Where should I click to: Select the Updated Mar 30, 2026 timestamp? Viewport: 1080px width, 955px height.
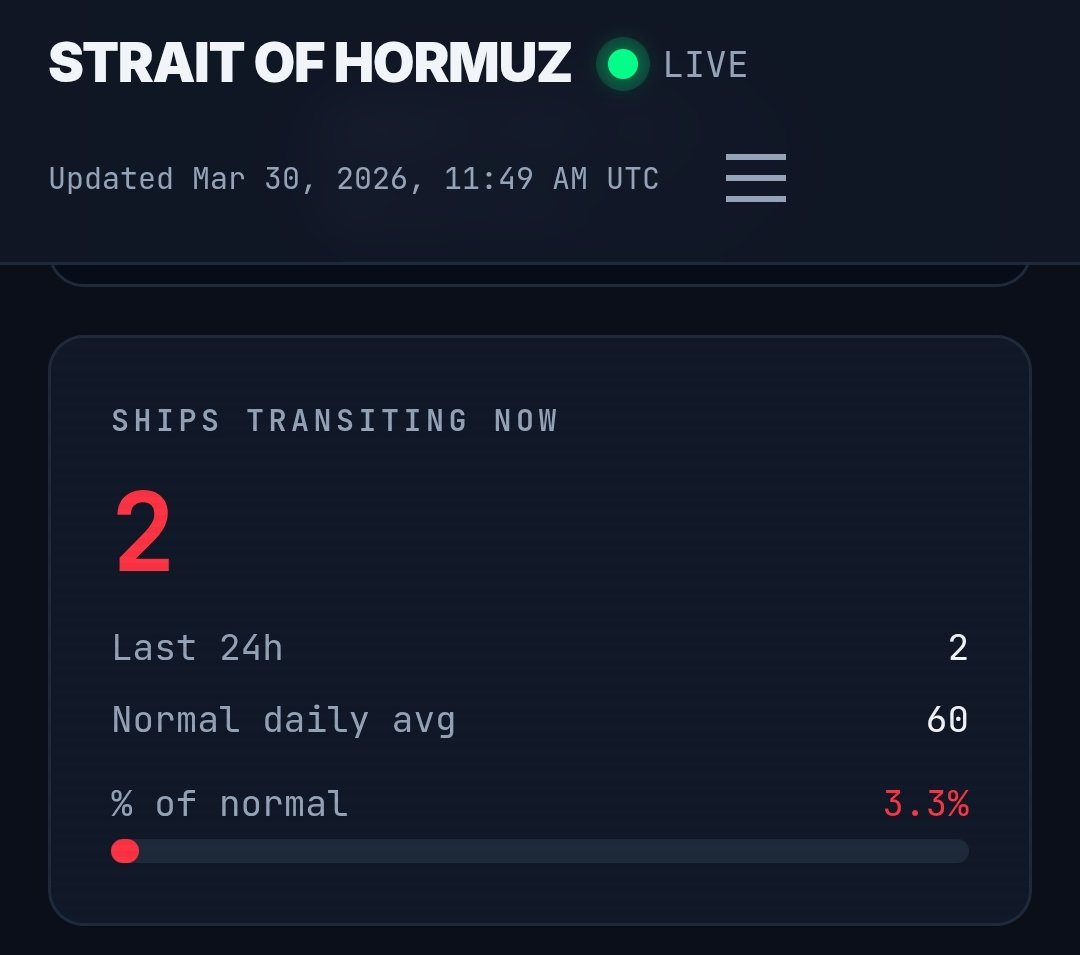[353, 179]
